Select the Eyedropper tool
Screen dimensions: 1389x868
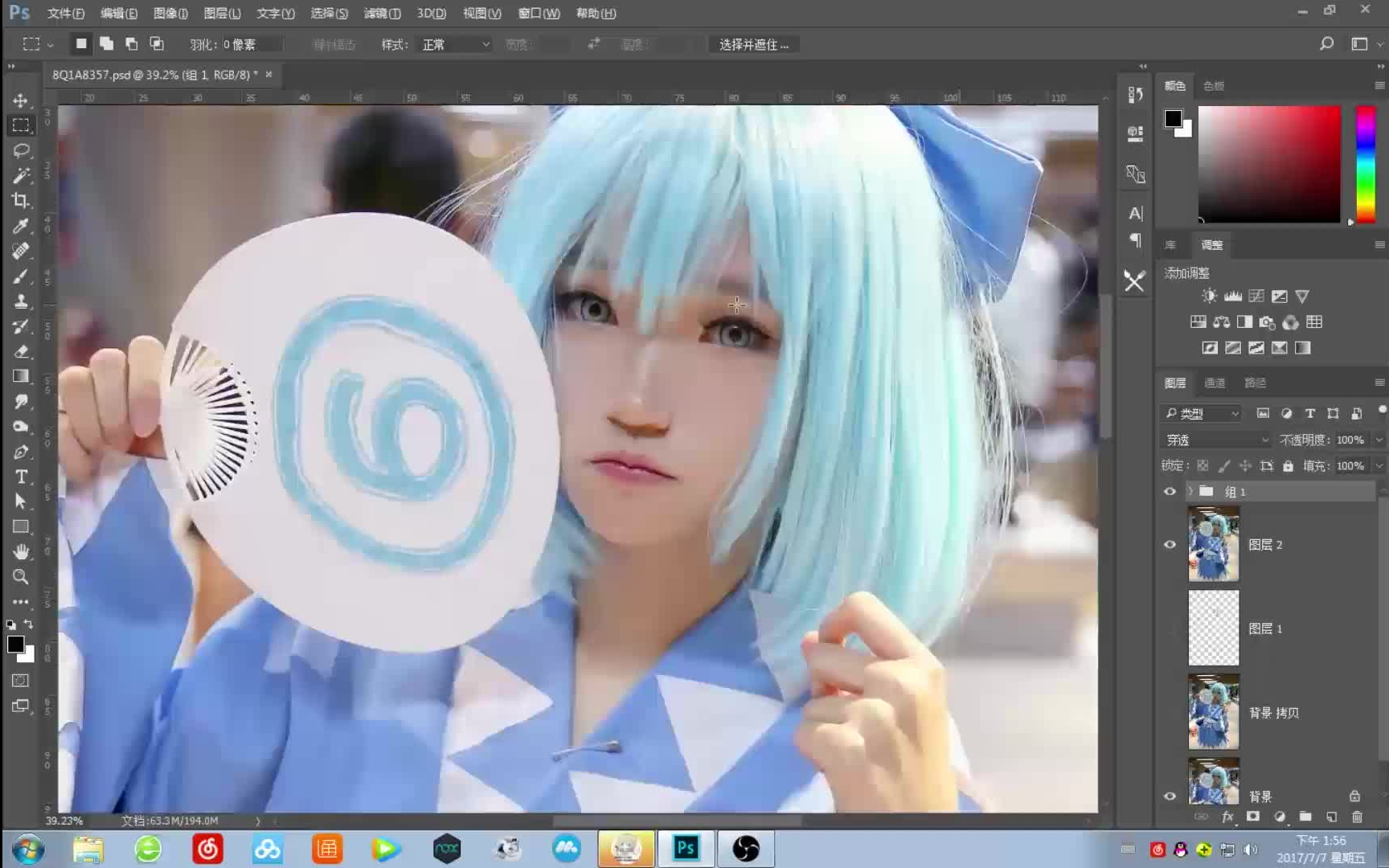(x=21, y=226)
